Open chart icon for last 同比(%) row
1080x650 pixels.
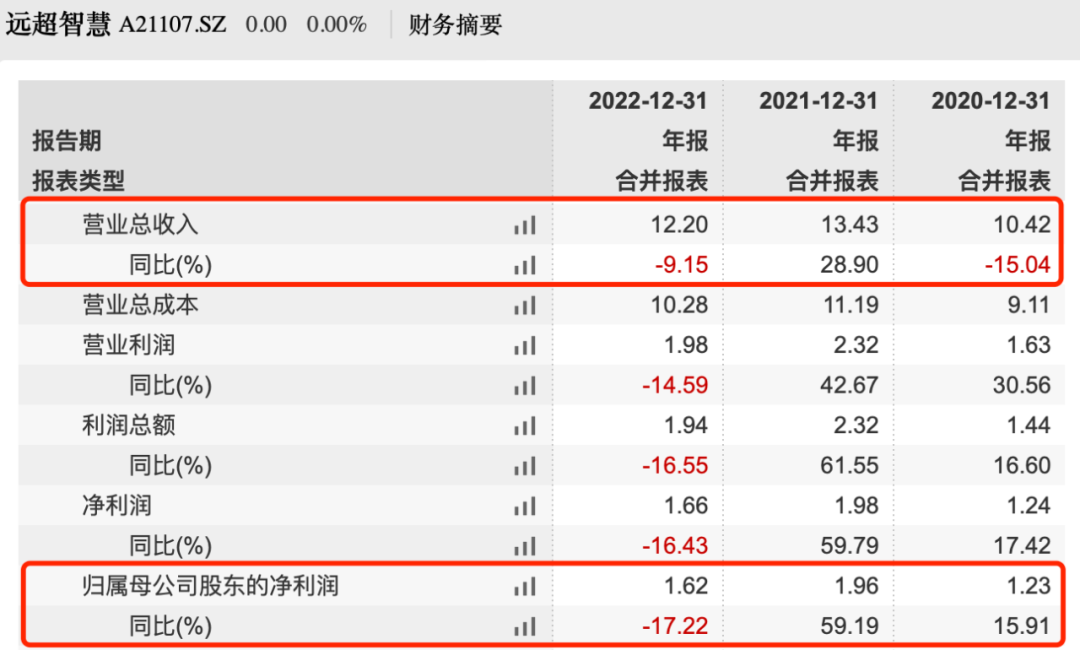[525, 628]
